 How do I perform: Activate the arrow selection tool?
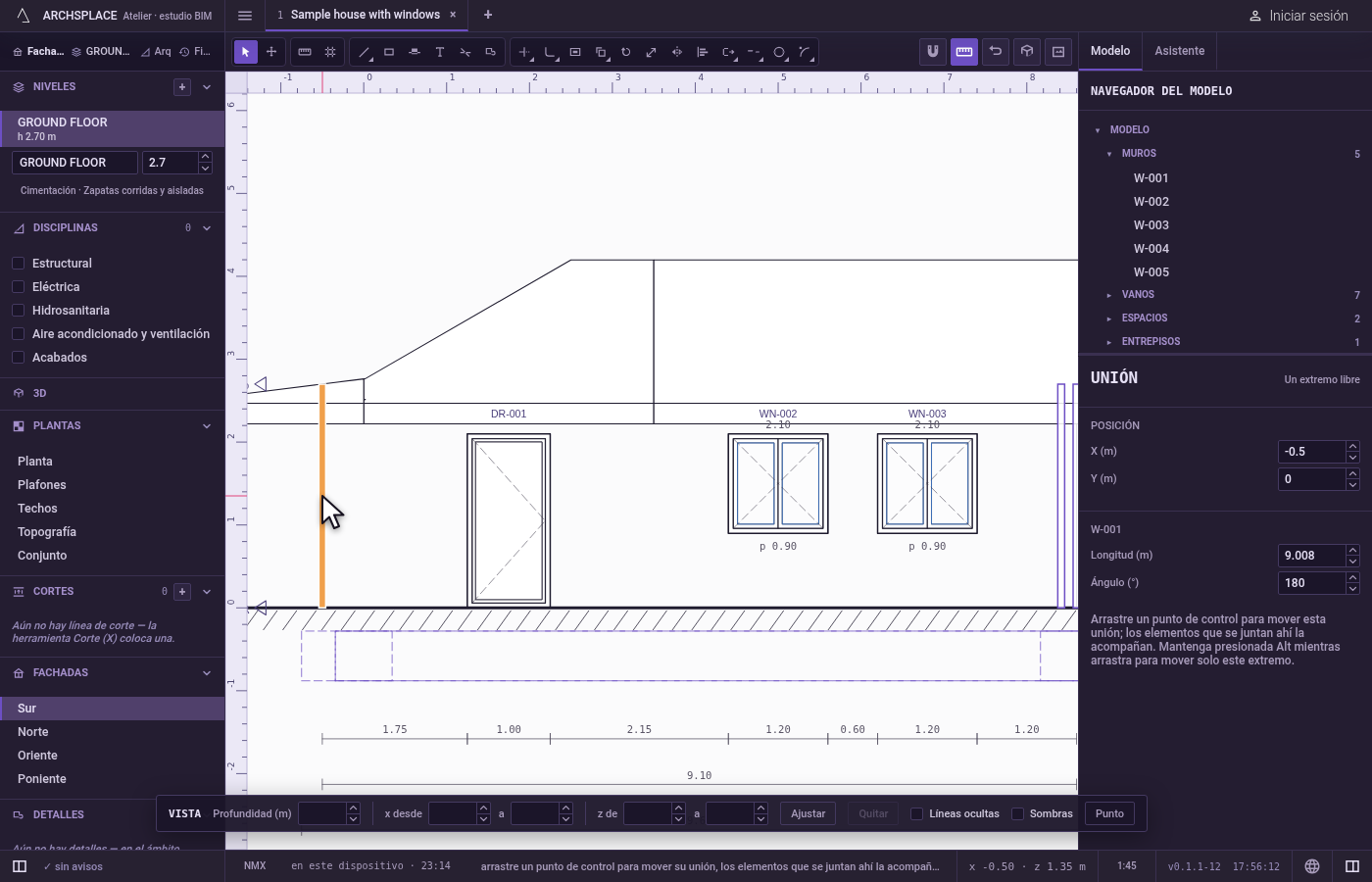click(x=246, y=52)
